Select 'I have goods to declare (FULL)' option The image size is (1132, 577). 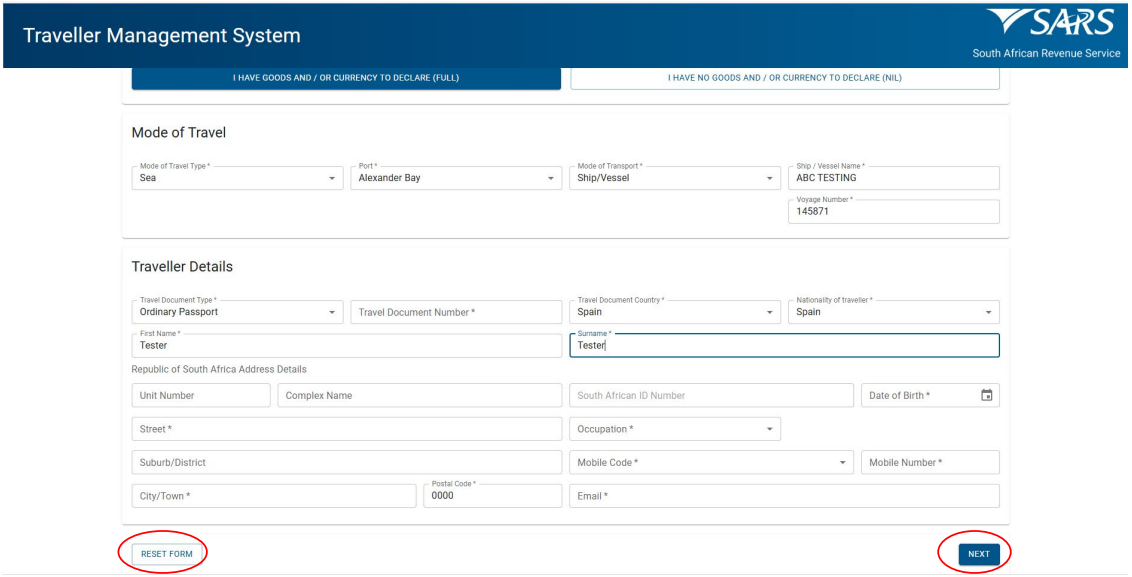click(346, 78)
